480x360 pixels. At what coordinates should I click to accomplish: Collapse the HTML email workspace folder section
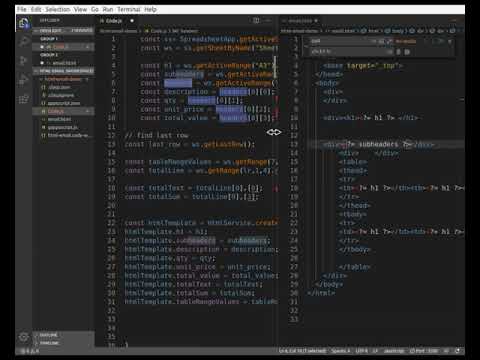coord(63,71)
